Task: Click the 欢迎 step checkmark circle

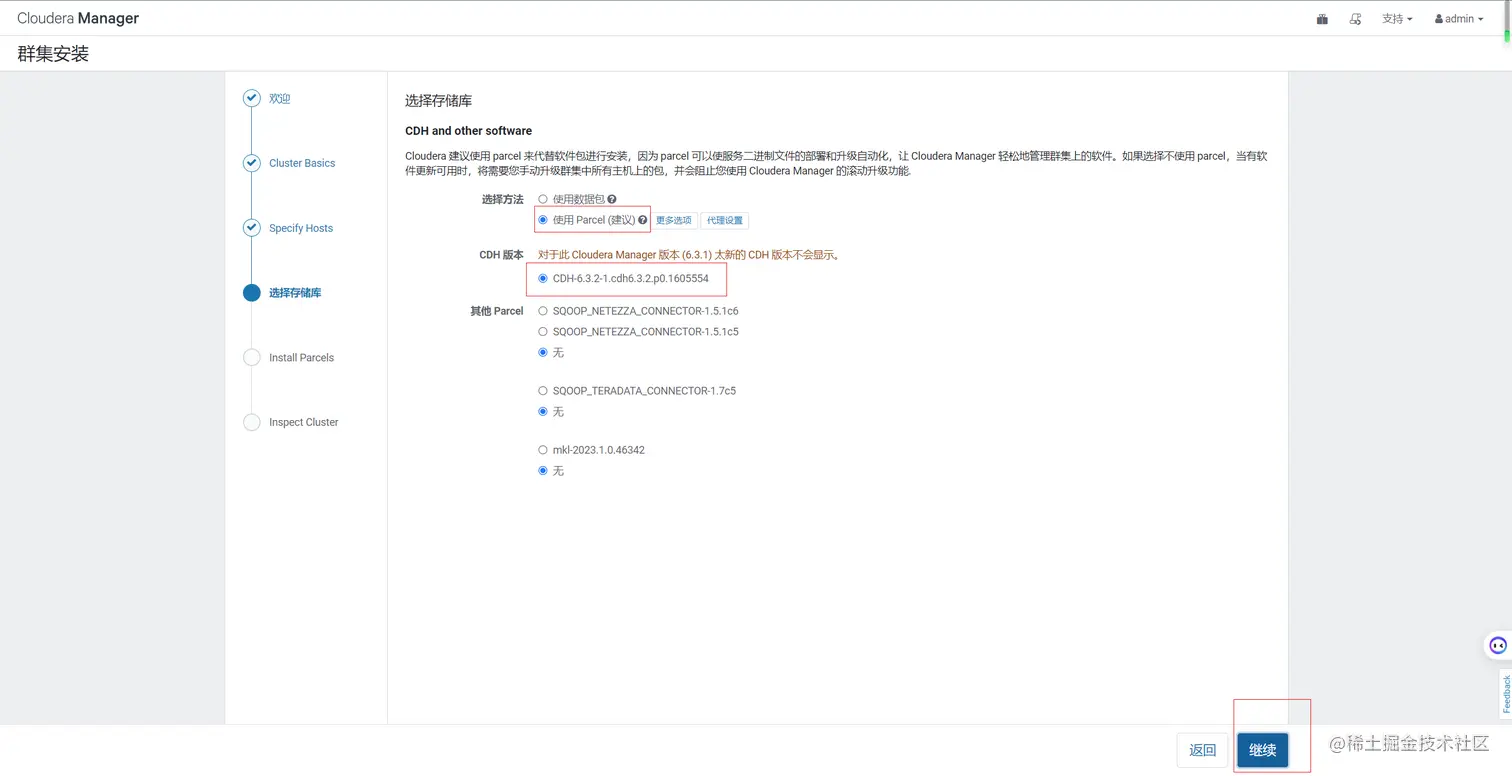Action: pos(252,98)
